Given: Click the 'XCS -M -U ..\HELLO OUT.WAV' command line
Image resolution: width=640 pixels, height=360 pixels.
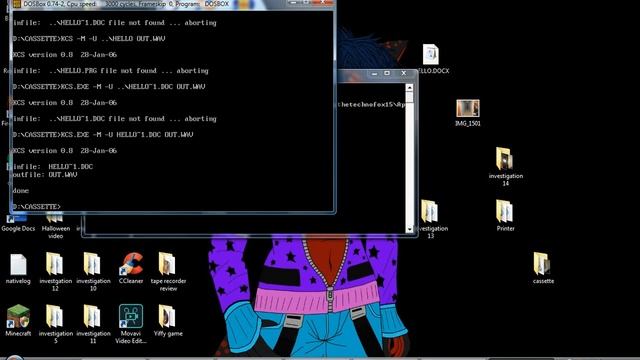Looking at the screenshot, I should click(x=89, y=39).
